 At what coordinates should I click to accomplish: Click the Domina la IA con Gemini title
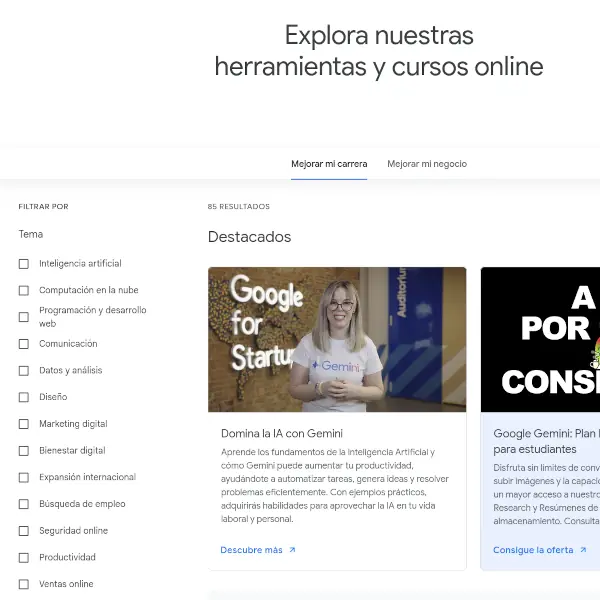point(282,434)
